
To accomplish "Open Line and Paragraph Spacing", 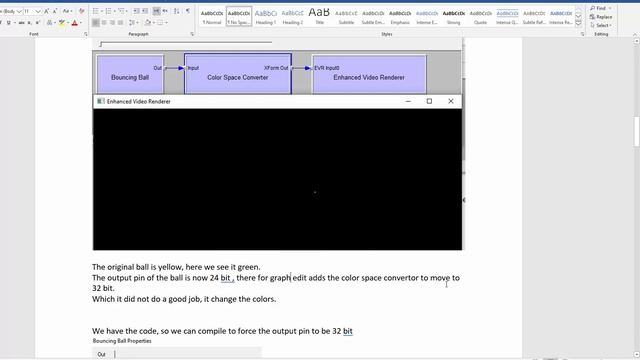I will (x=132, y=22).
